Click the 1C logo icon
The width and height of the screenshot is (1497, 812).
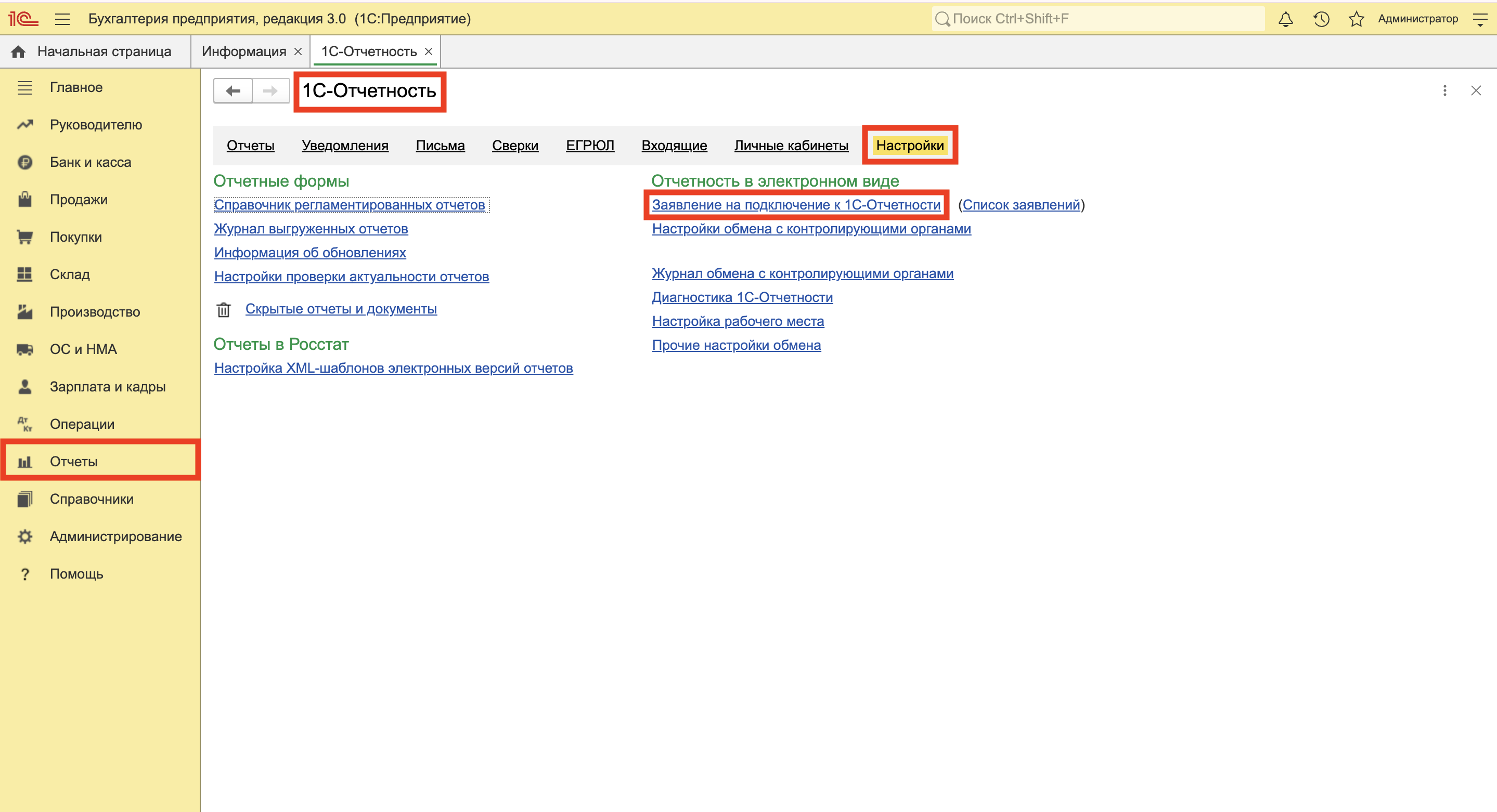(23, 19)
